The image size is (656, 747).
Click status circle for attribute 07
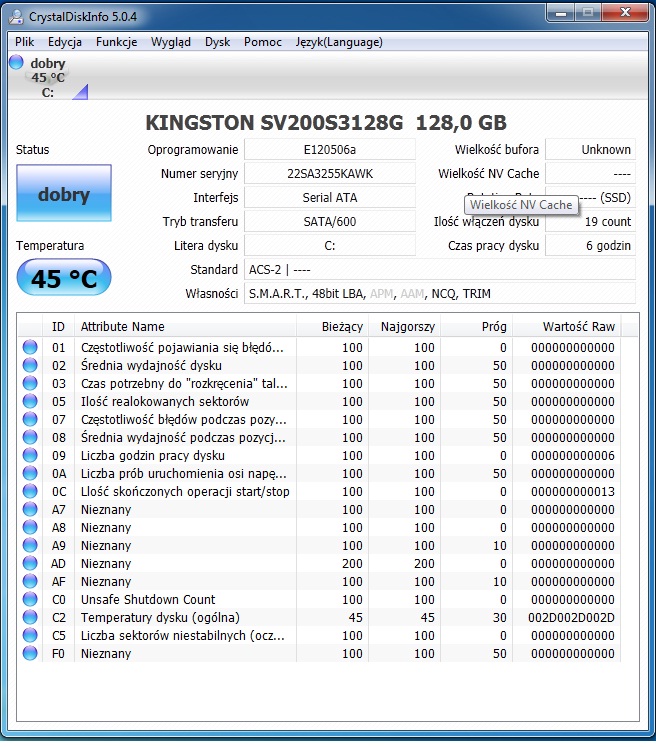[30, 420]
